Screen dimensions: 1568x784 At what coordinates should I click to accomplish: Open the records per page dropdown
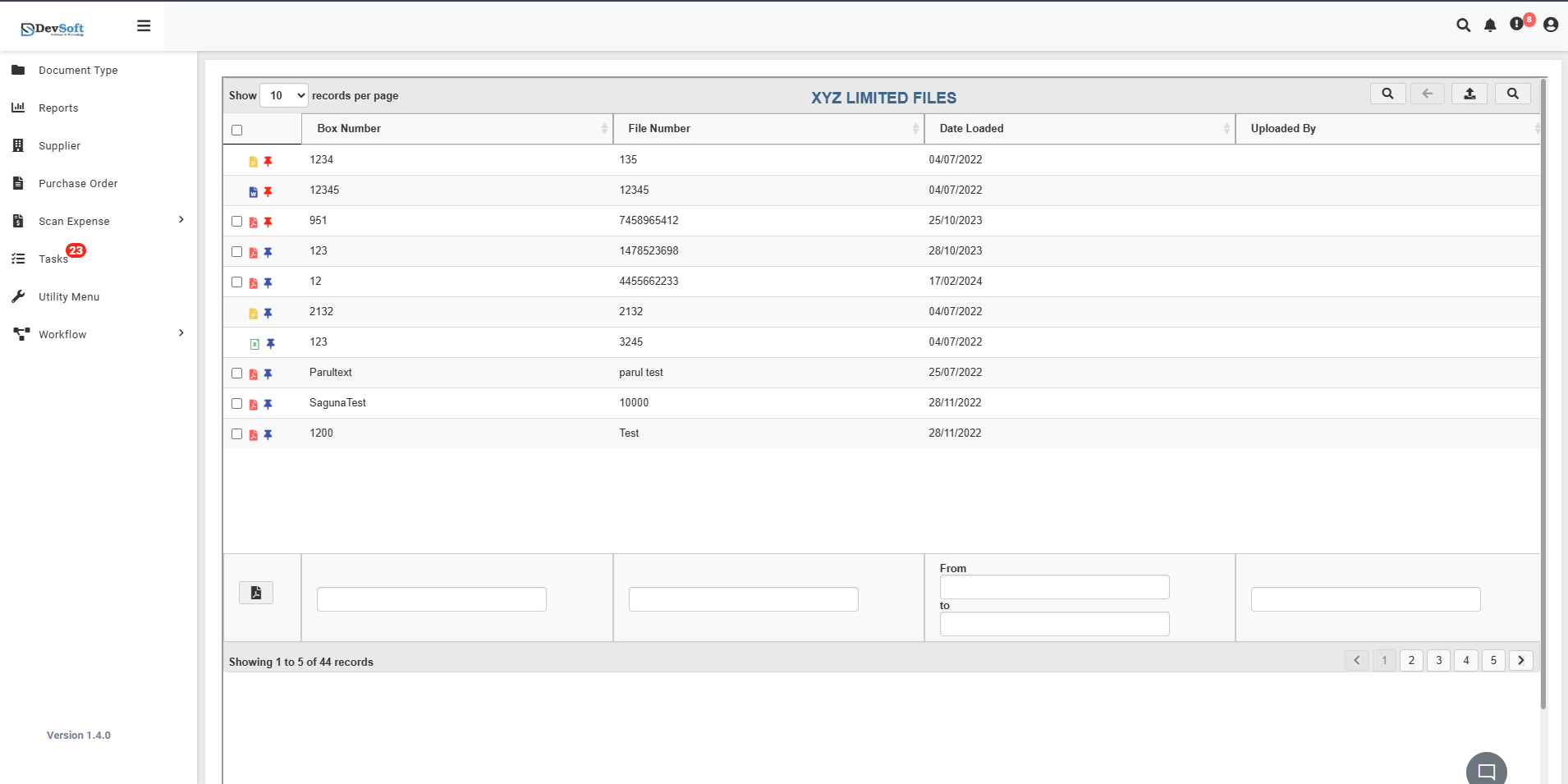click(x=284, y=96)
